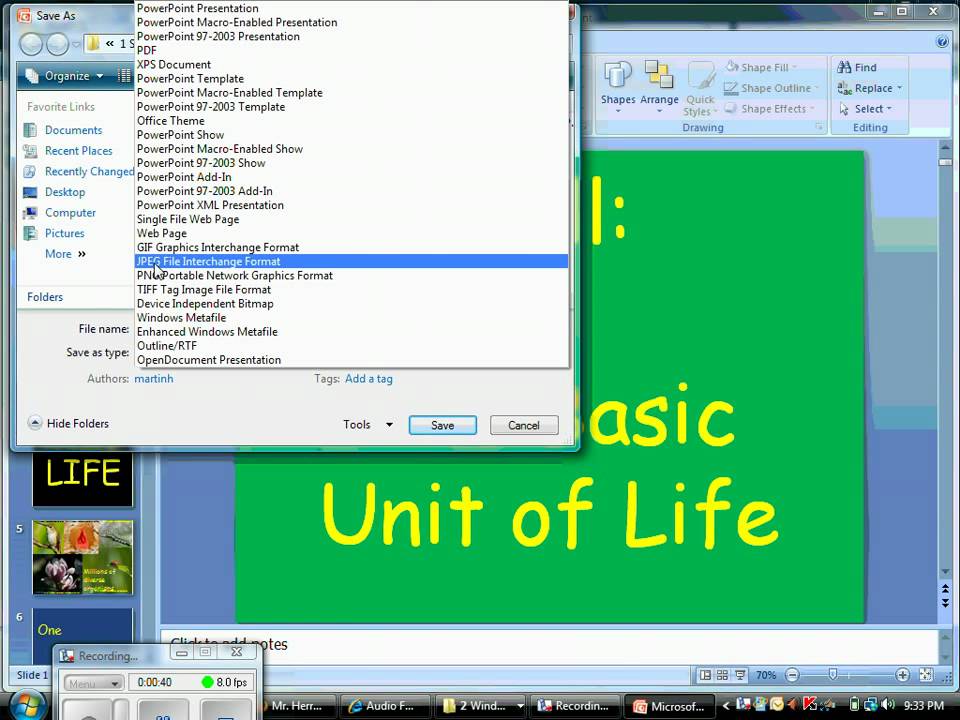Choose Windows Metafile format

click(351, 318)
